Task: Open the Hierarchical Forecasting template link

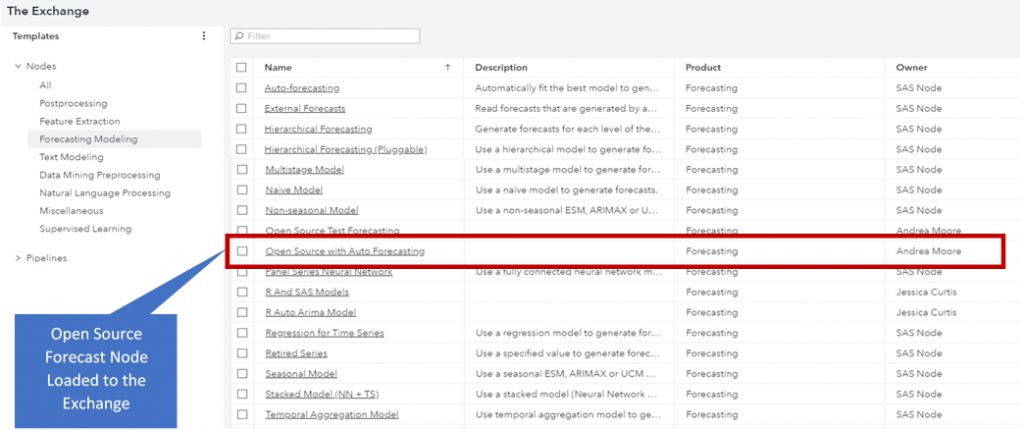Action: (318, 129)
